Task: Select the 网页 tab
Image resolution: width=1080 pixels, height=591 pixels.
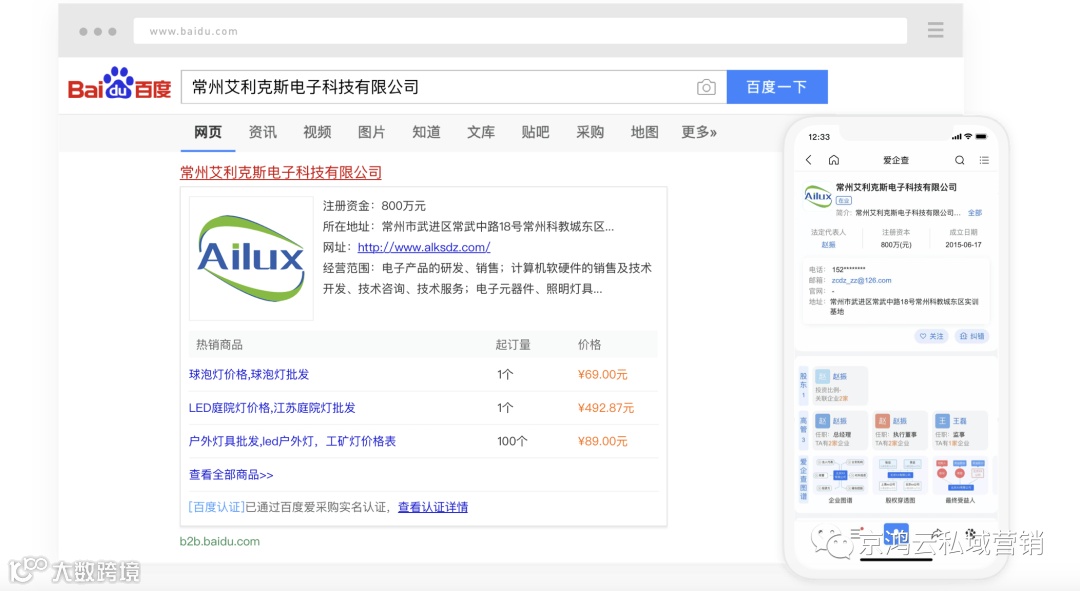Action: pyautogui.click(x=208, y=132)
